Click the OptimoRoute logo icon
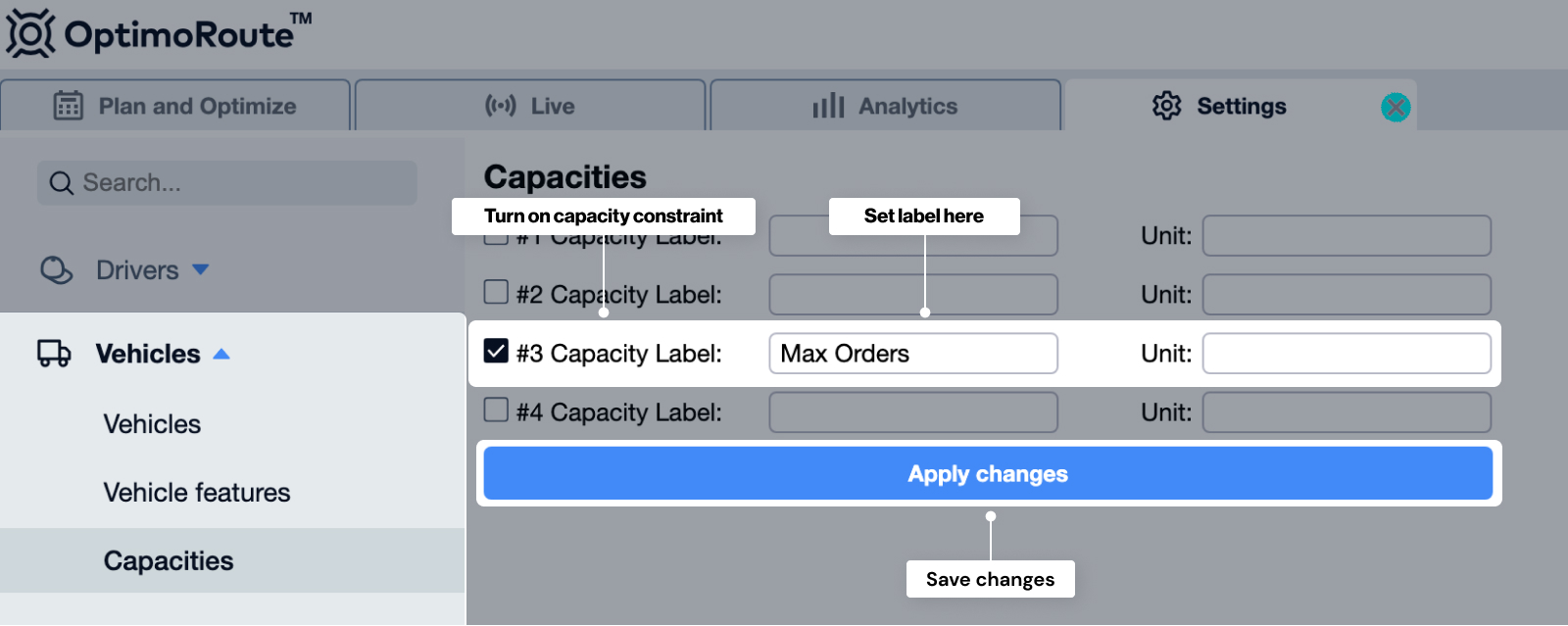 click(x=30, y=33)
